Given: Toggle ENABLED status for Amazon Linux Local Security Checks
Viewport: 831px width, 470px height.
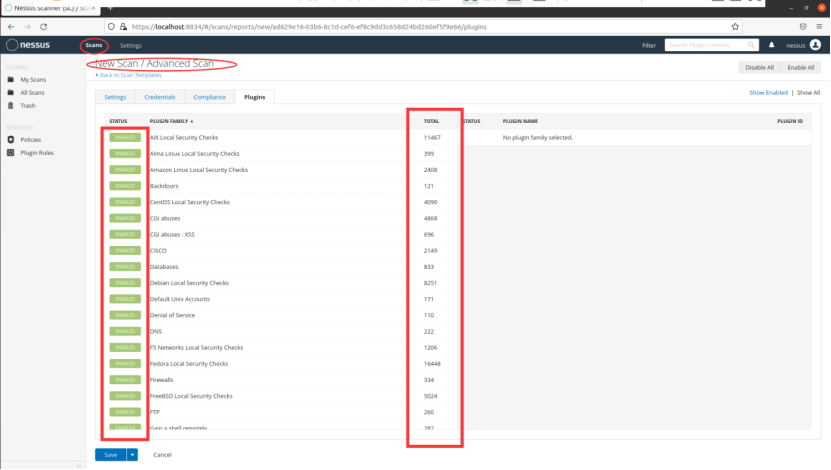Looking at the screenshot, I should click(x=125, y=170).
